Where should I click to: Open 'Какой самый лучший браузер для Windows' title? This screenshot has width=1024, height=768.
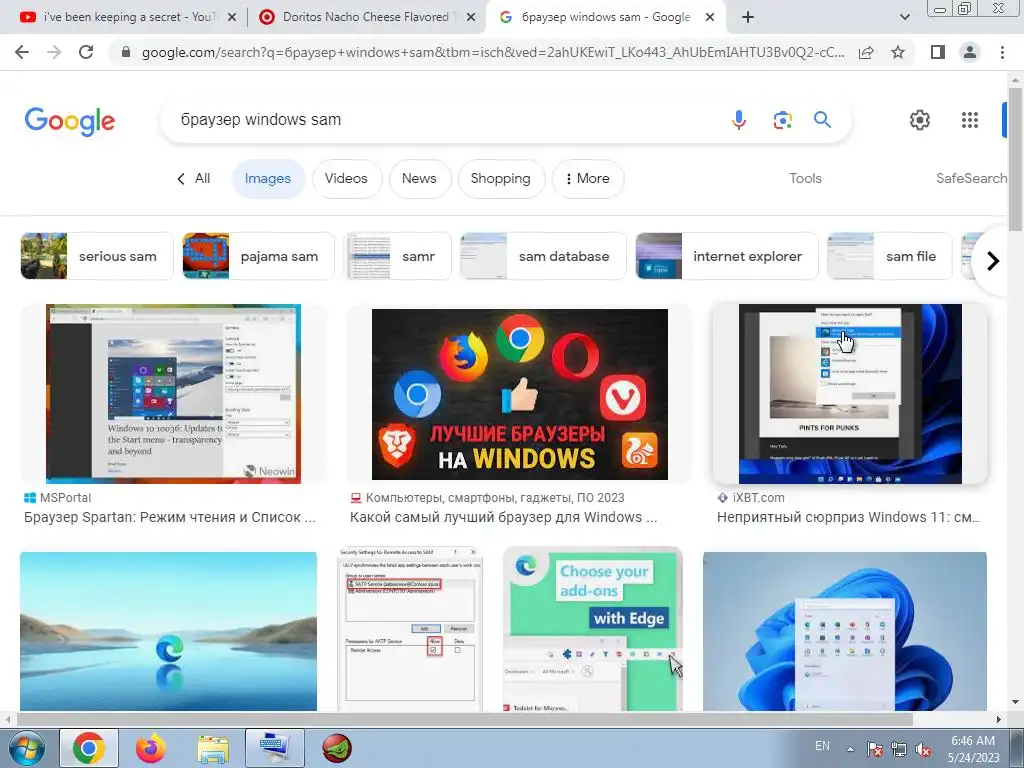click(x=504, y=517)
